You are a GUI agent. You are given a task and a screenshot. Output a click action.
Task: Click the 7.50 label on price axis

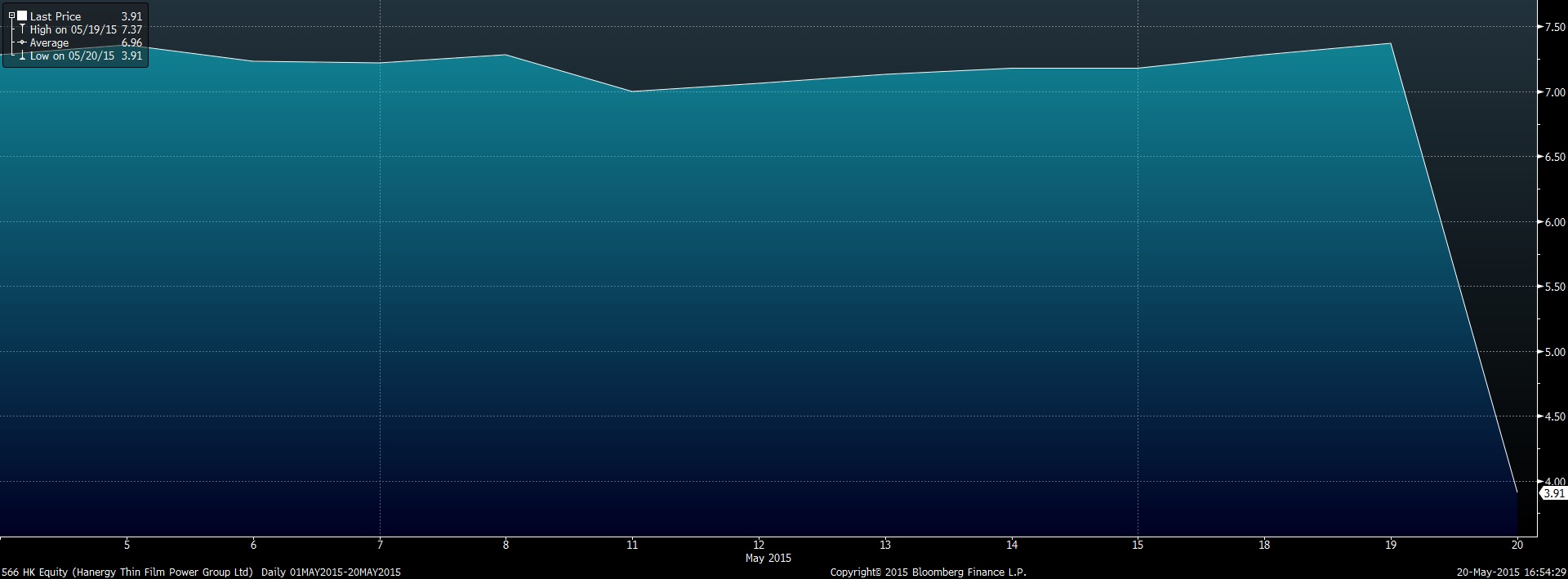[1553, 27]
